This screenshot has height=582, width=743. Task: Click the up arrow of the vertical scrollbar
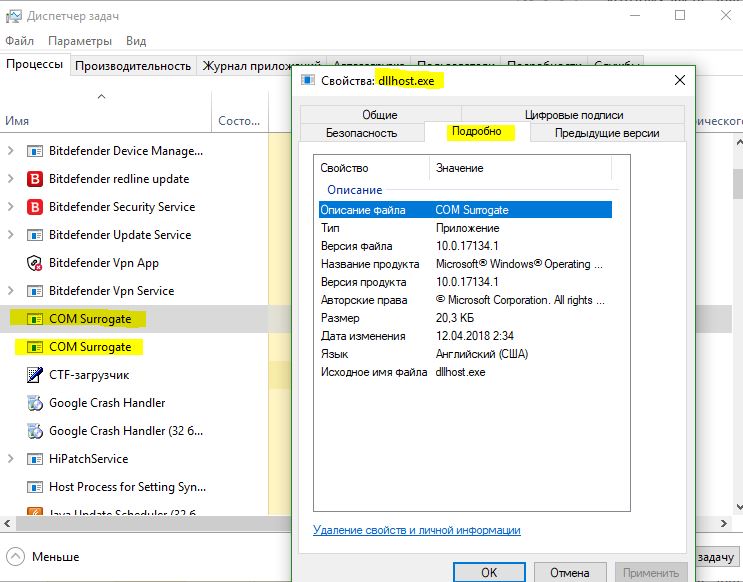coord(738,142)
